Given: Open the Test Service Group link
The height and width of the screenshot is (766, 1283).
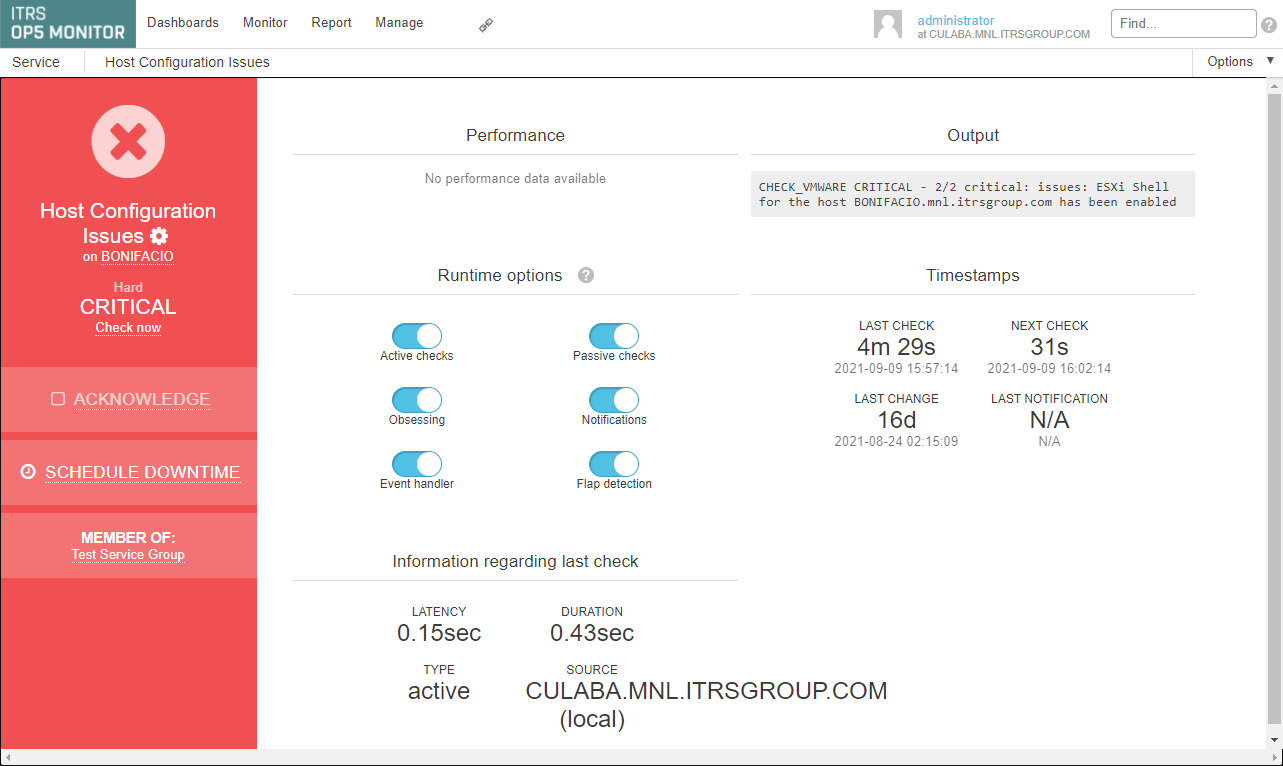Looking at the screenshot, I should click(128, 555).
